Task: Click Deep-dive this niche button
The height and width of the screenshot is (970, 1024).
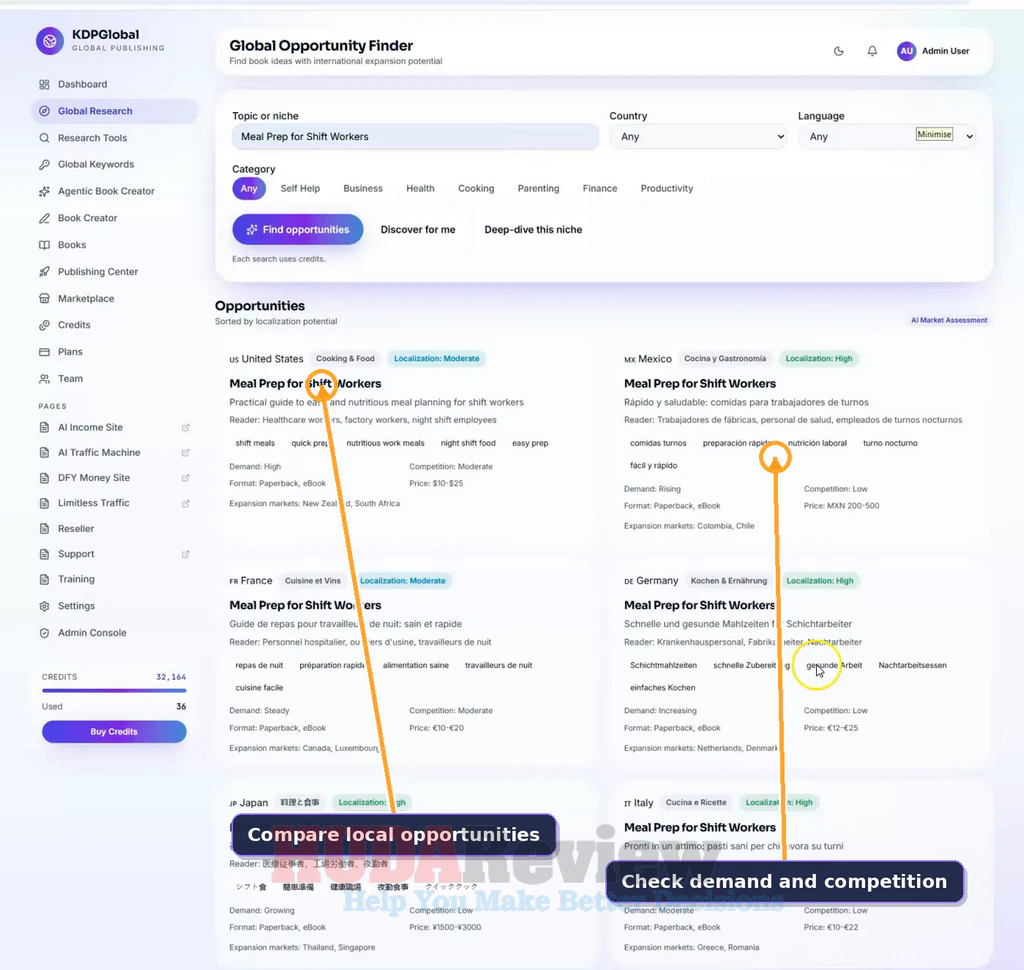Action: click(x=534, y=230)
